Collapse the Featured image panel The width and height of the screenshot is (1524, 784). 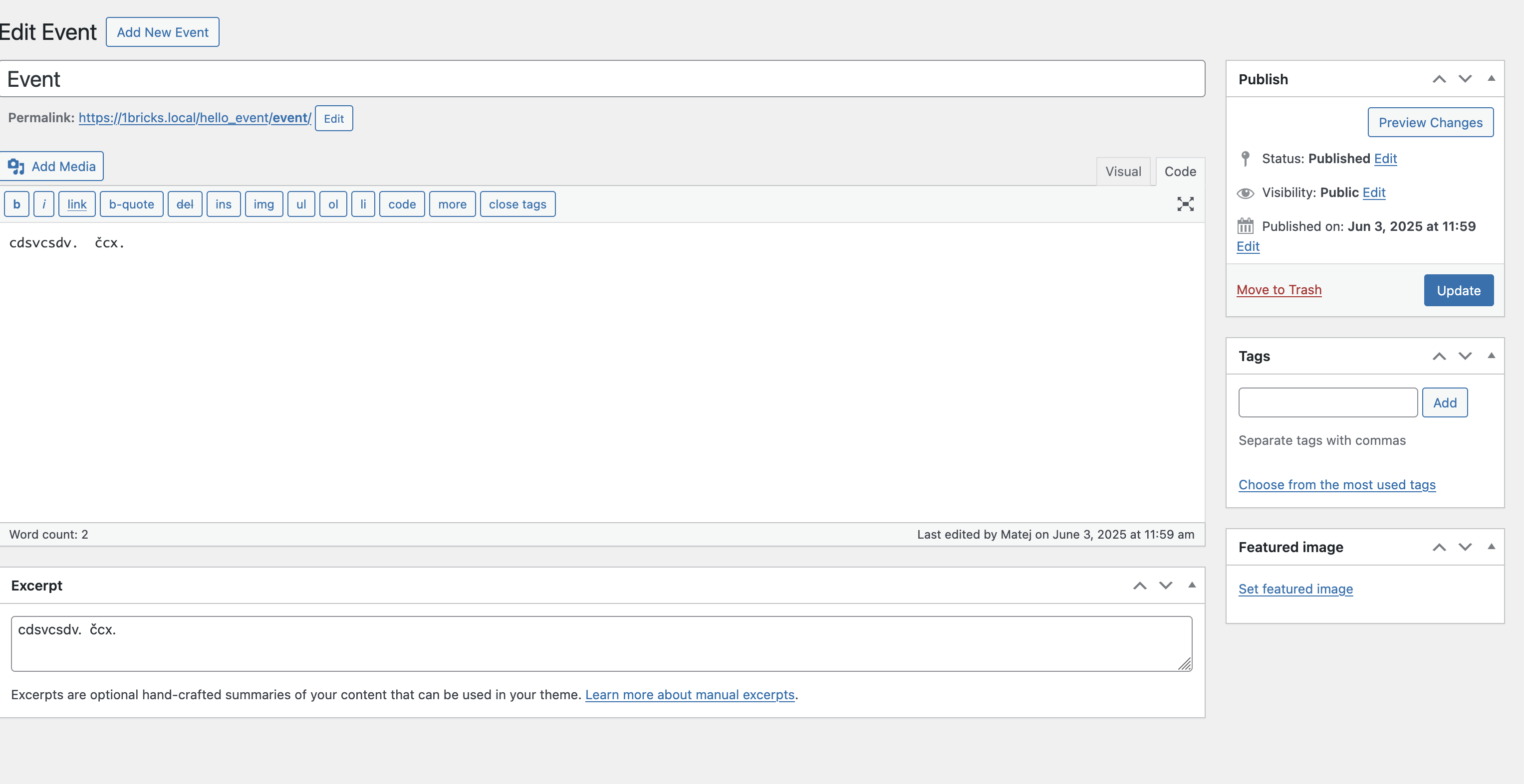coord(1492,546)
